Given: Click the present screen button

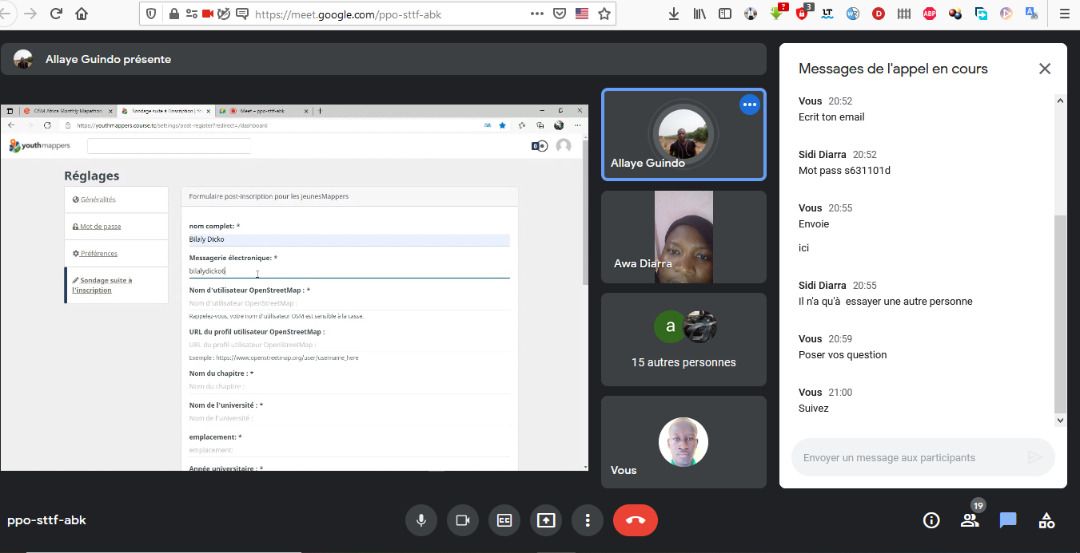Looking at the screenshot, I should (546, 521).
